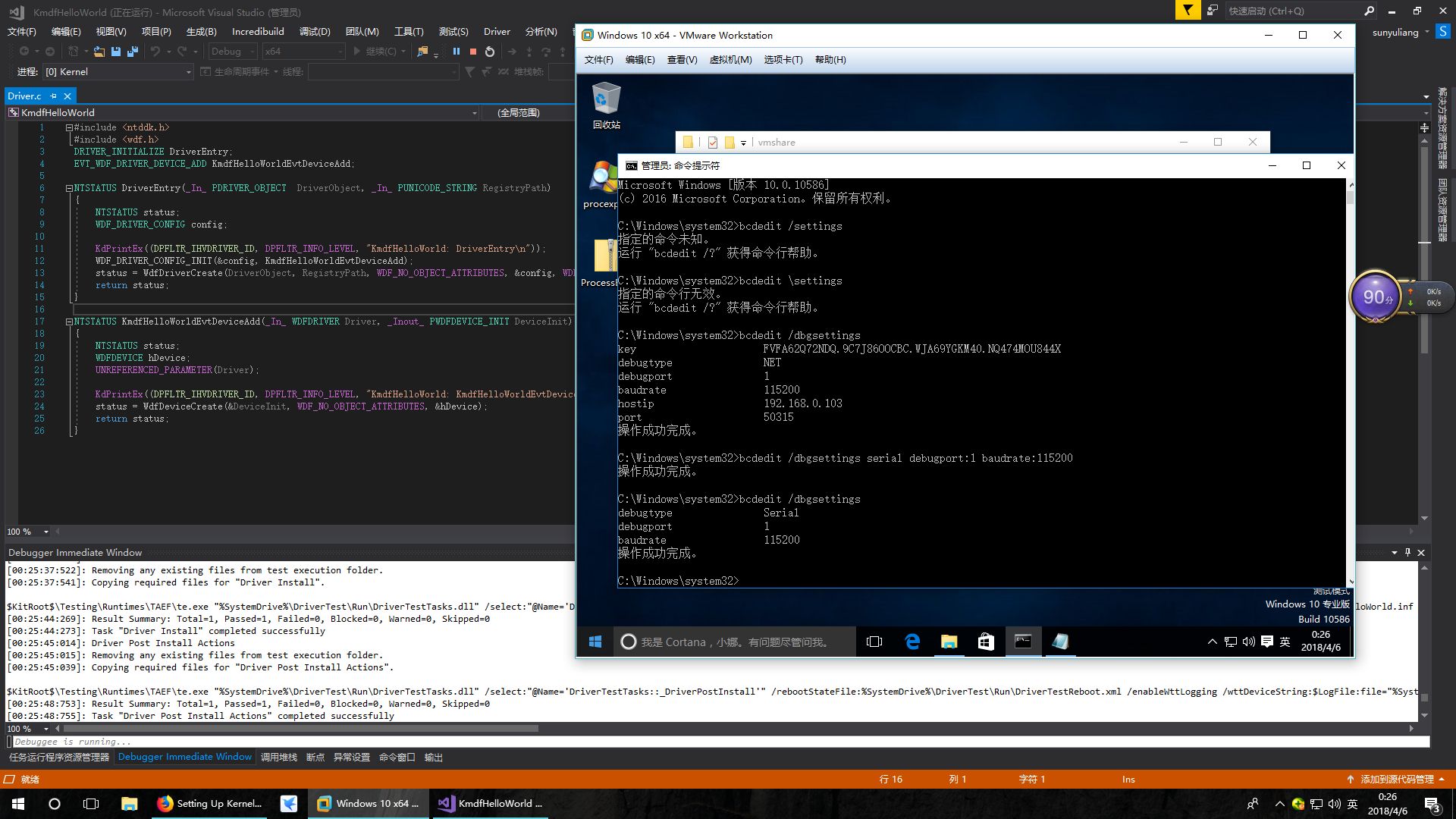Toggle the pin on Driver.c tab
Screen dimensions: 1456x819
click(53, 96)
